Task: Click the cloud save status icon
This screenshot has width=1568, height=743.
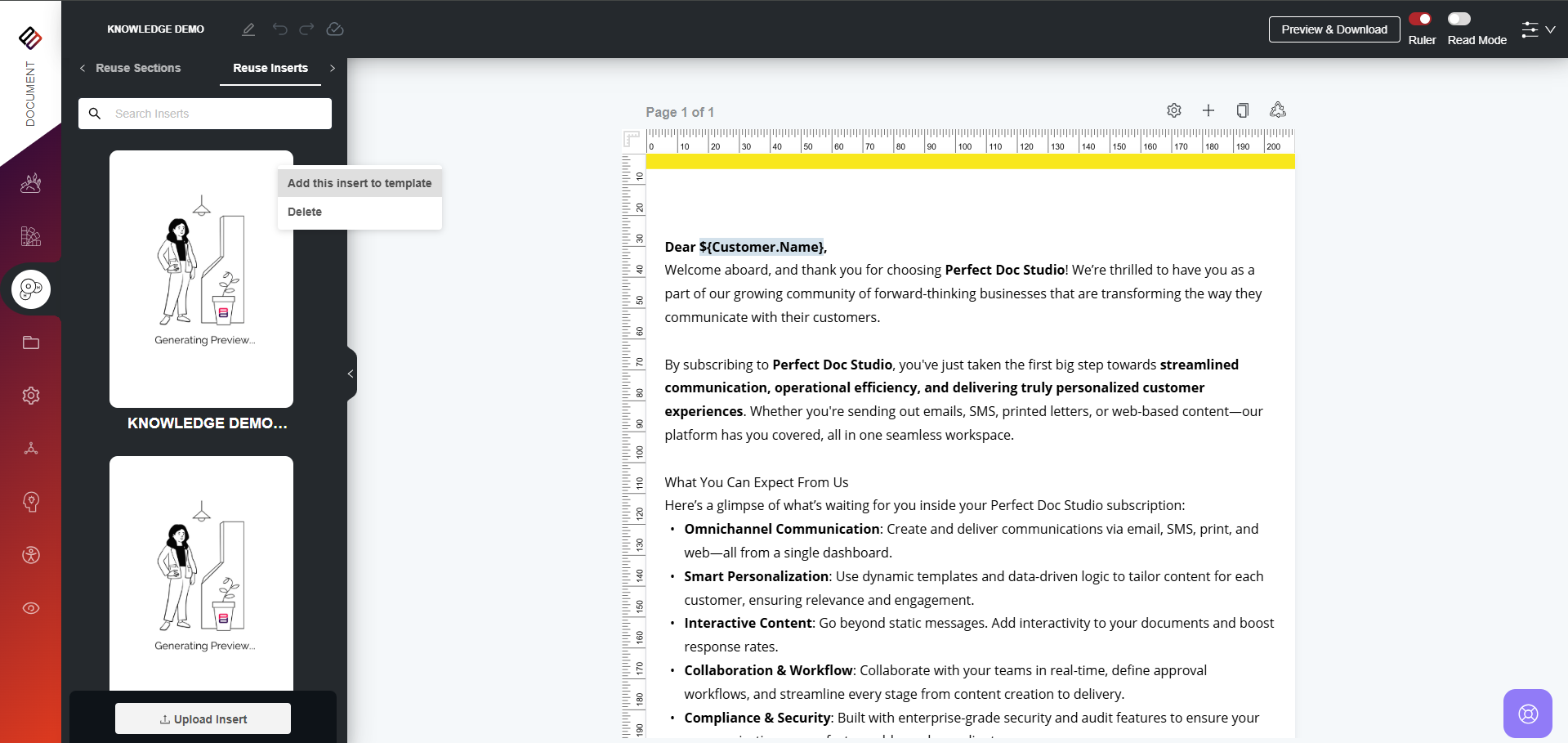Action: coord(335,29)
